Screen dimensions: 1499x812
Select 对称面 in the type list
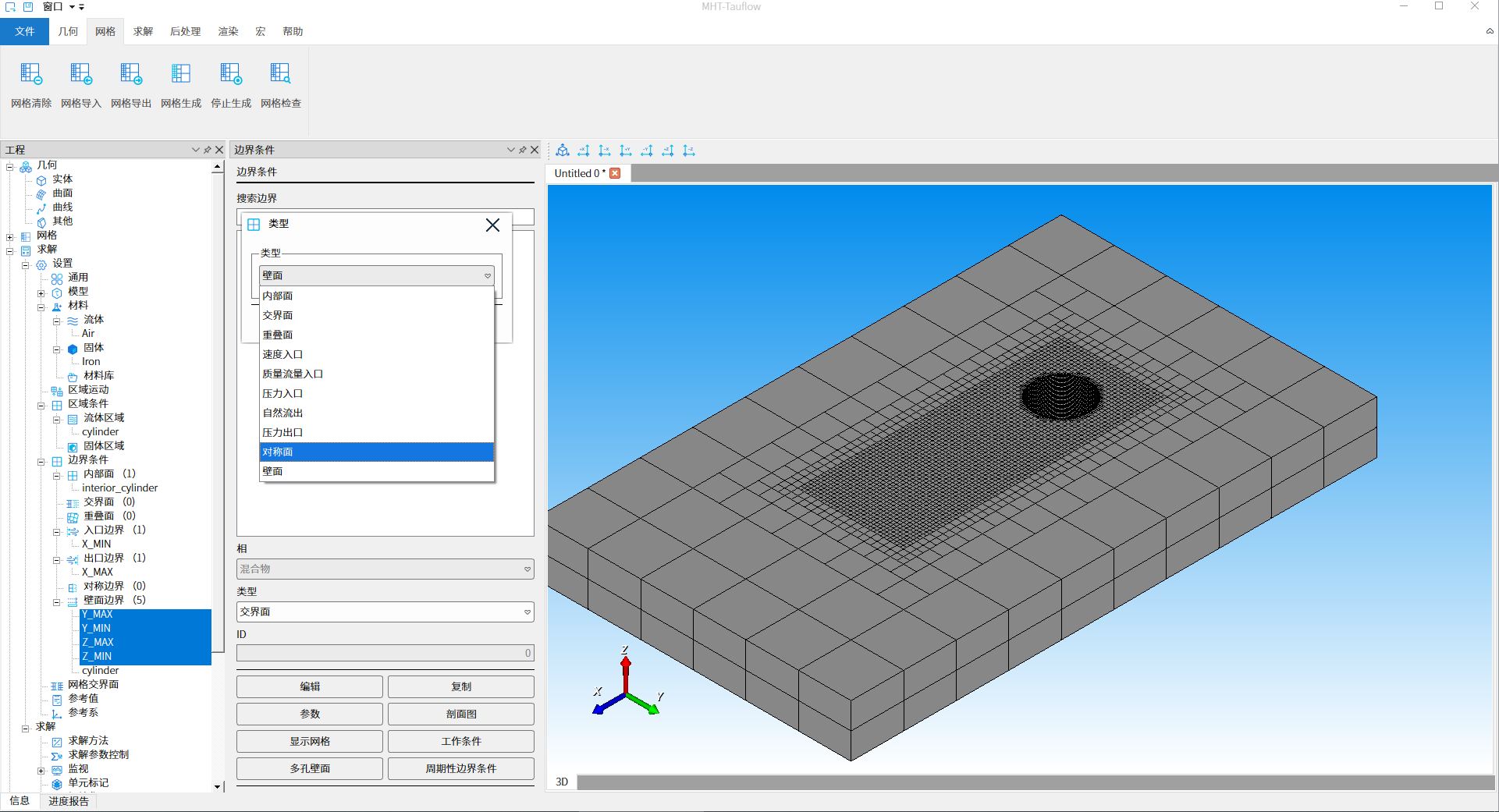(x=376, y=452)
